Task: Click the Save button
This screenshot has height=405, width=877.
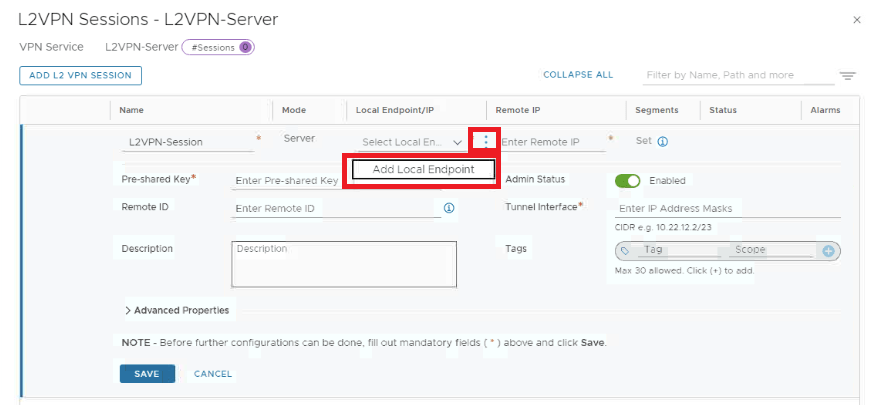Action: point(147,374)
